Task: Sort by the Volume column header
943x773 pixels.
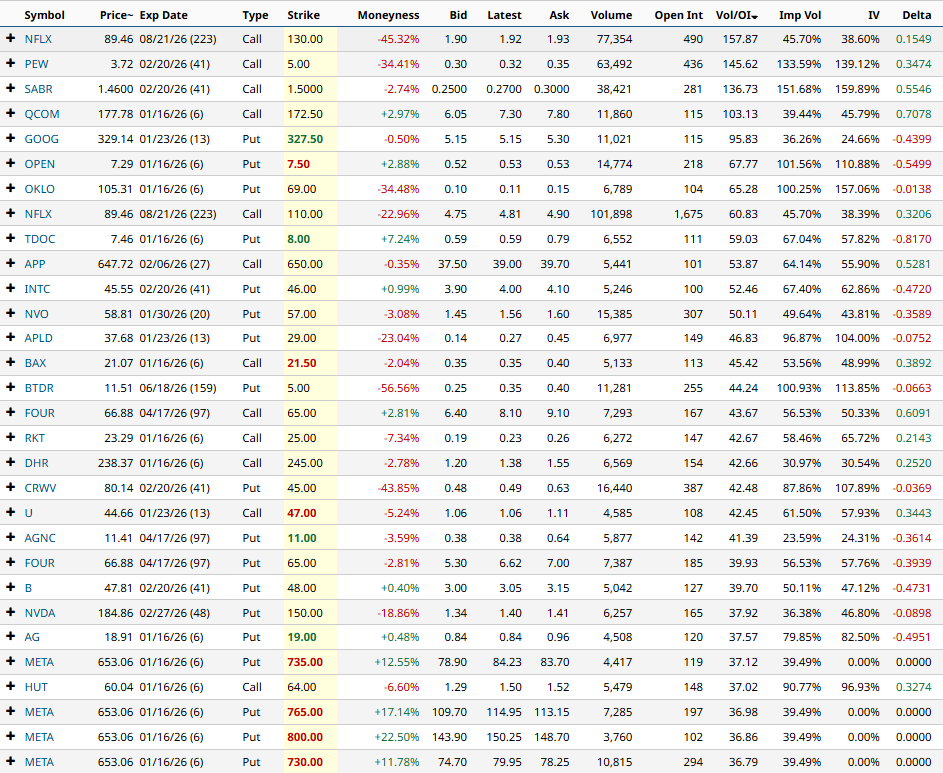Action: [611, 15]
